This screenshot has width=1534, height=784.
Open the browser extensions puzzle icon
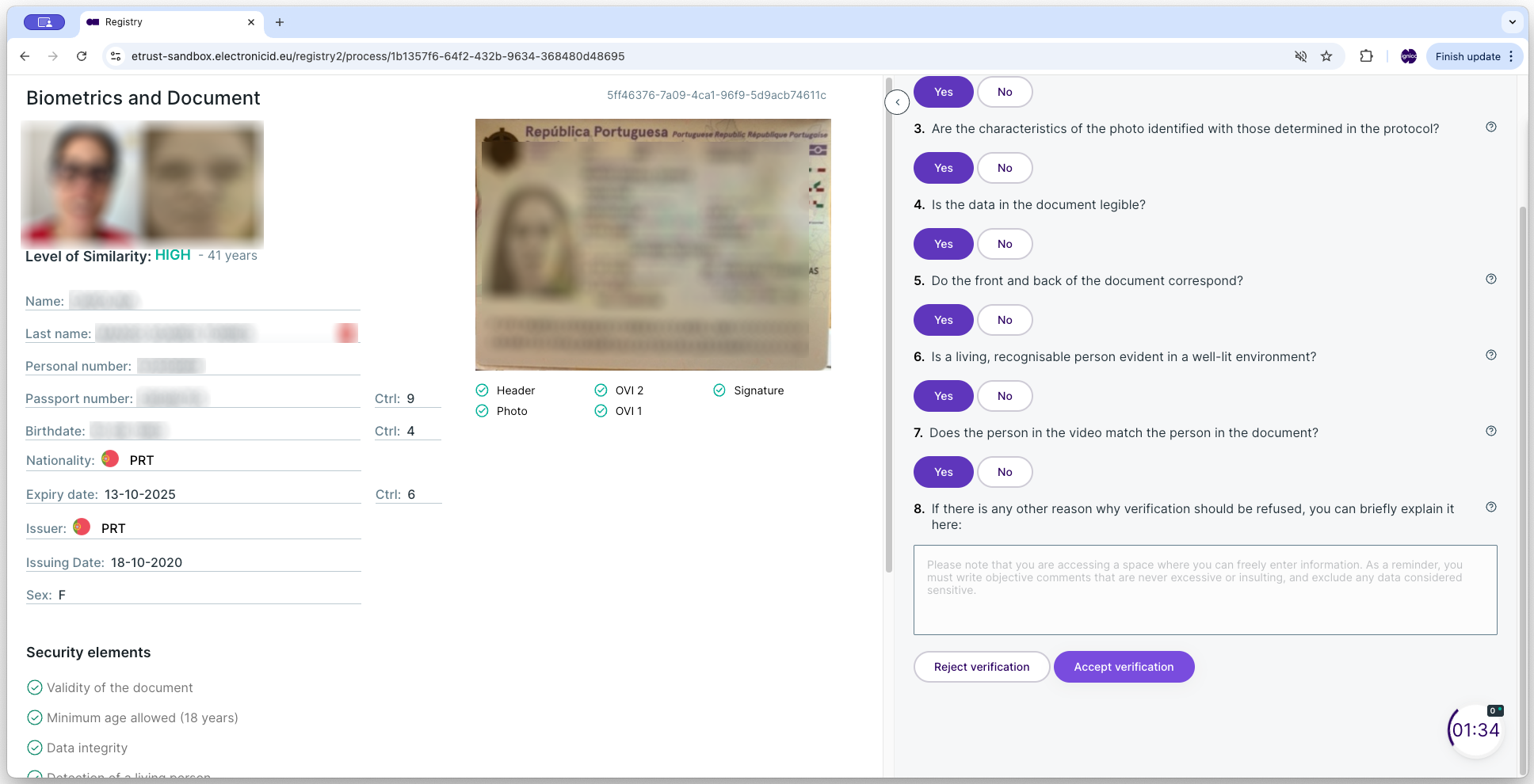[x=1367, y=56]
